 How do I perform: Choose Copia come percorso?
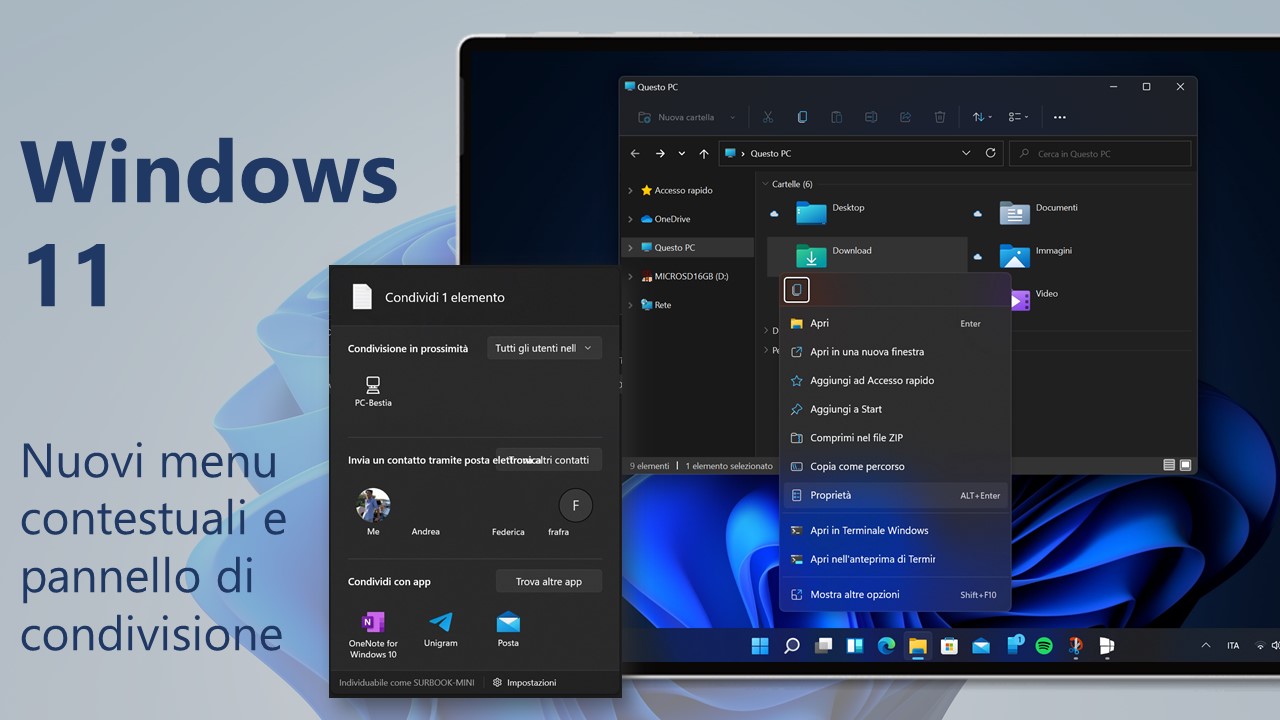895,466
